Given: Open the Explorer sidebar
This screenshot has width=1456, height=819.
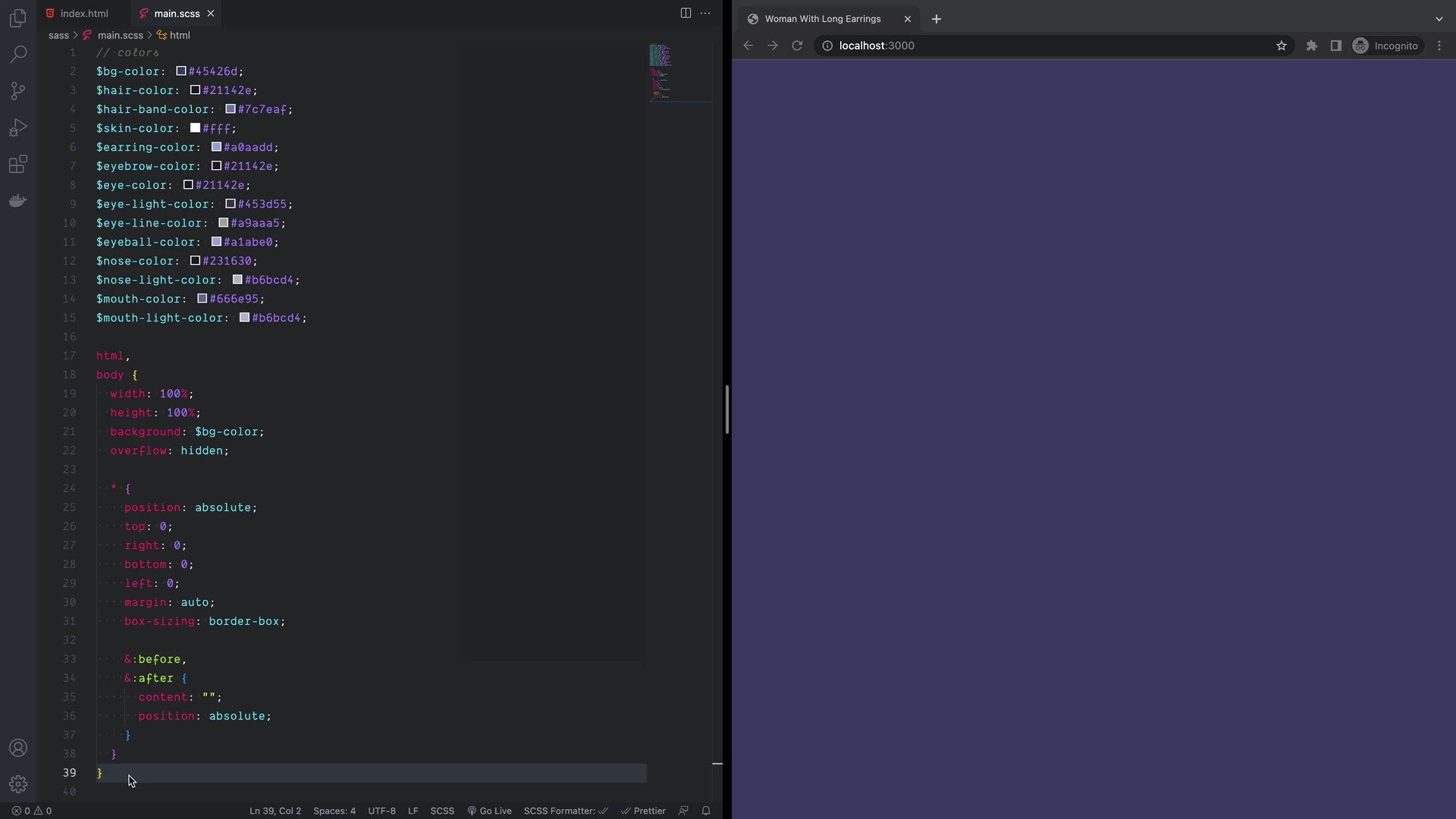Looking at the screenshot, I should point(17,18).
